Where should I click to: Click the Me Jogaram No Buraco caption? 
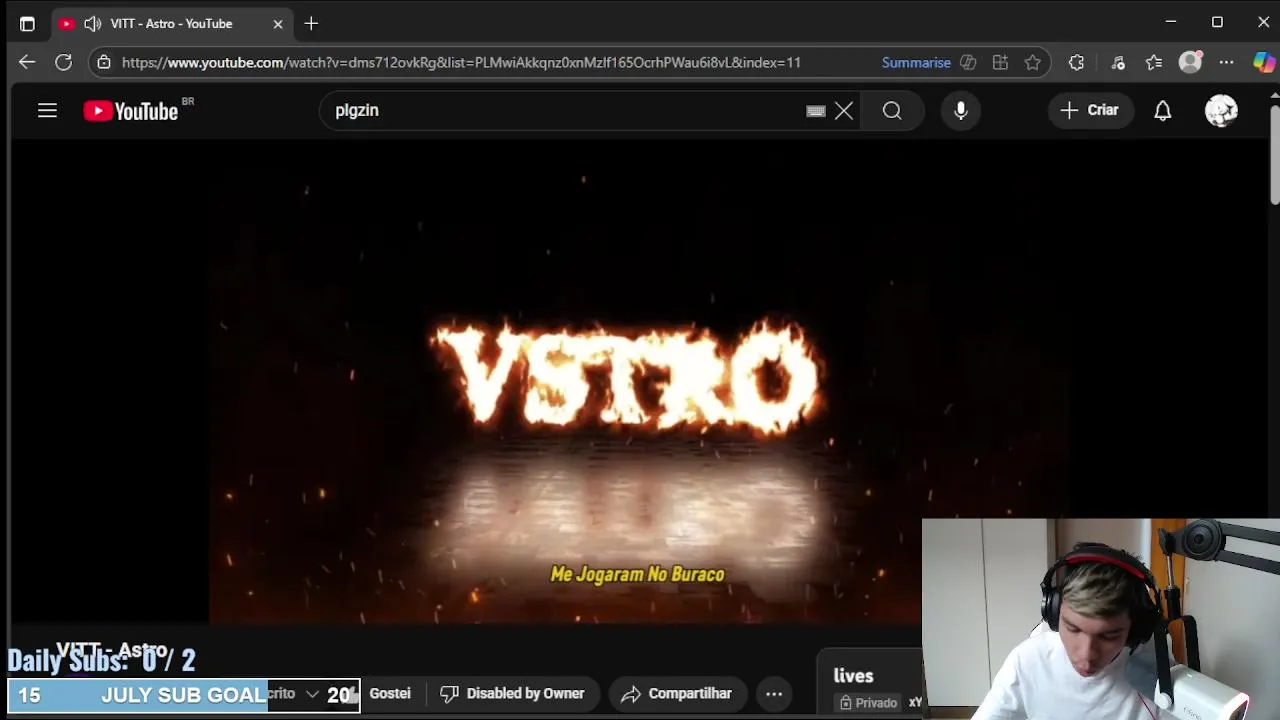pyautogui.click(x=637, y=574)
